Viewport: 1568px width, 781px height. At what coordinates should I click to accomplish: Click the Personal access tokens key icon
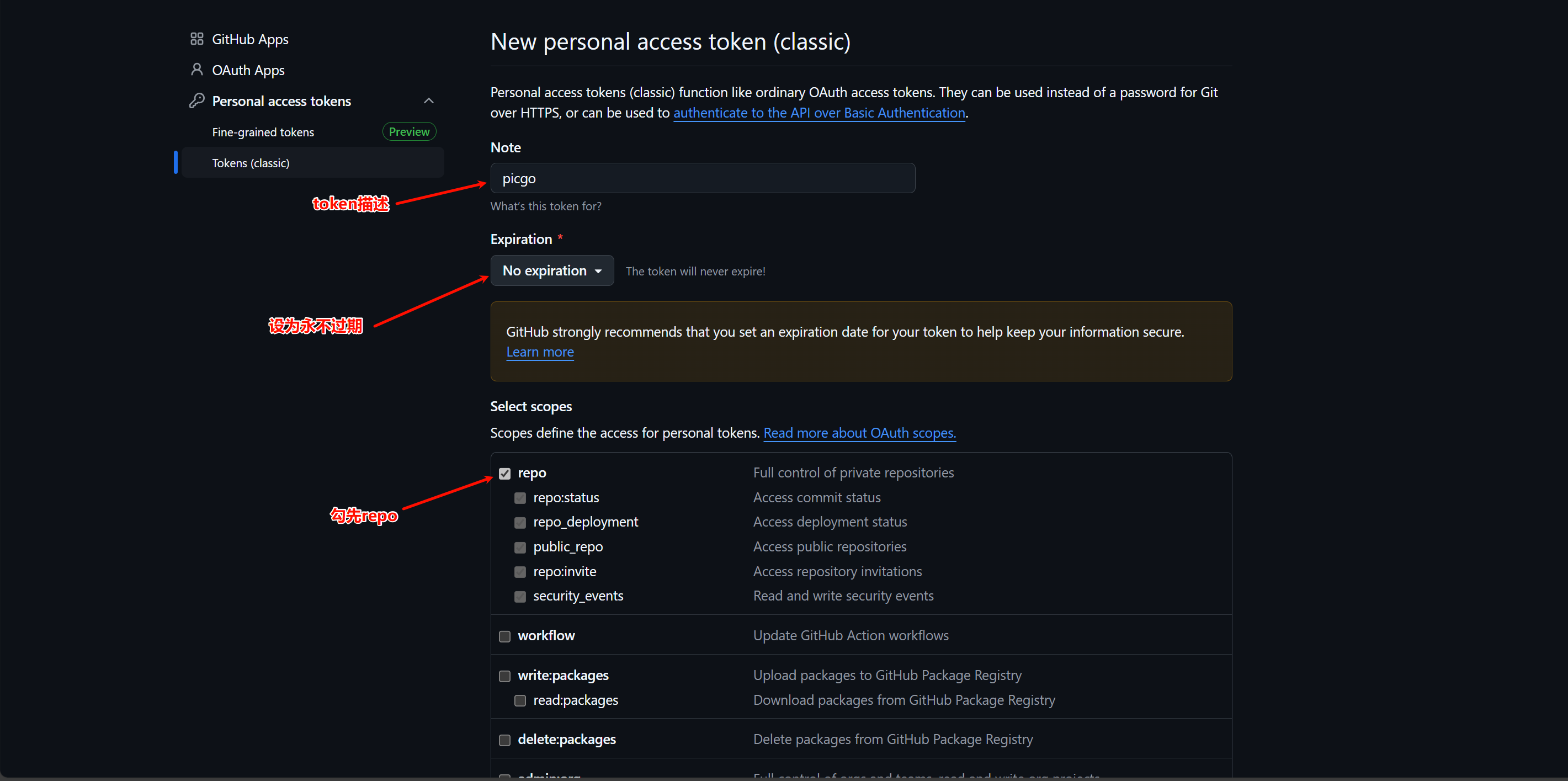[196, 101]
